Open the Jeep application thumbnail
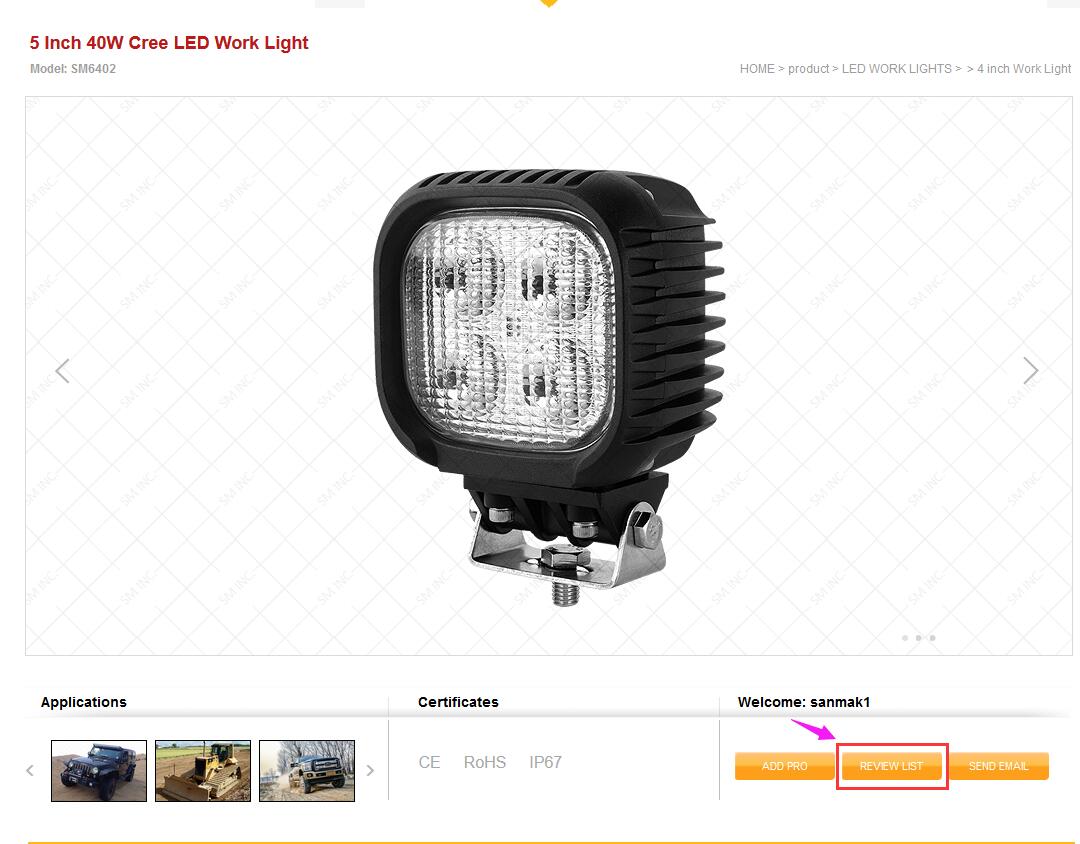This screenshot has height=844, width=1080. 99,771
